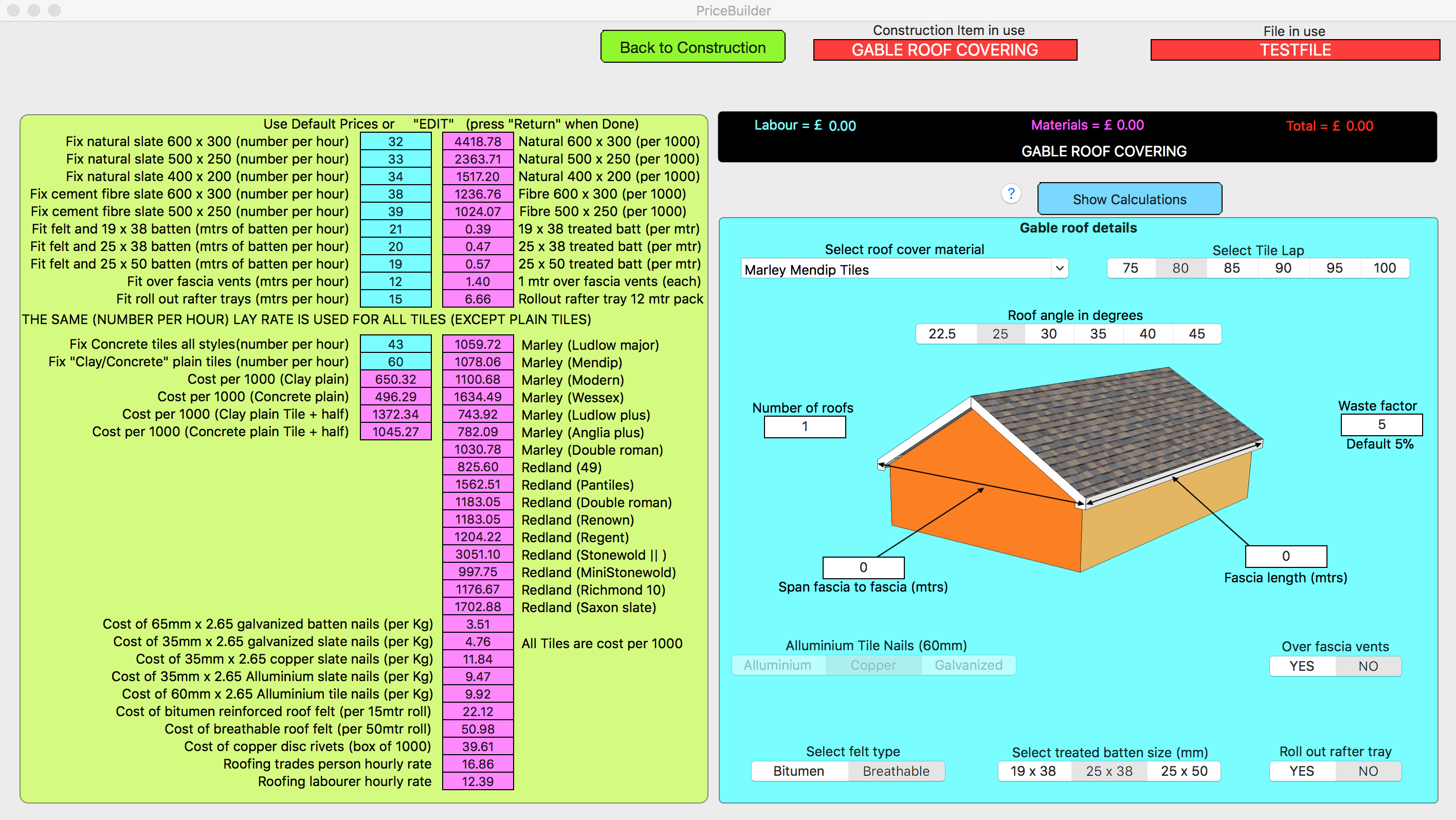
Task: Edit rollout rafter tray price 6.66
Action: tap(478, 299)
